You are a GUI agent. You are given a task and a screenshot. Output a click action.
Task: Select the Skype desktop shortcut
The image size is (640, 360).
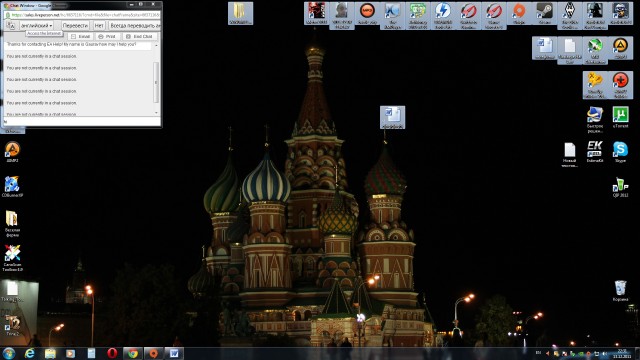coord(620,152)
